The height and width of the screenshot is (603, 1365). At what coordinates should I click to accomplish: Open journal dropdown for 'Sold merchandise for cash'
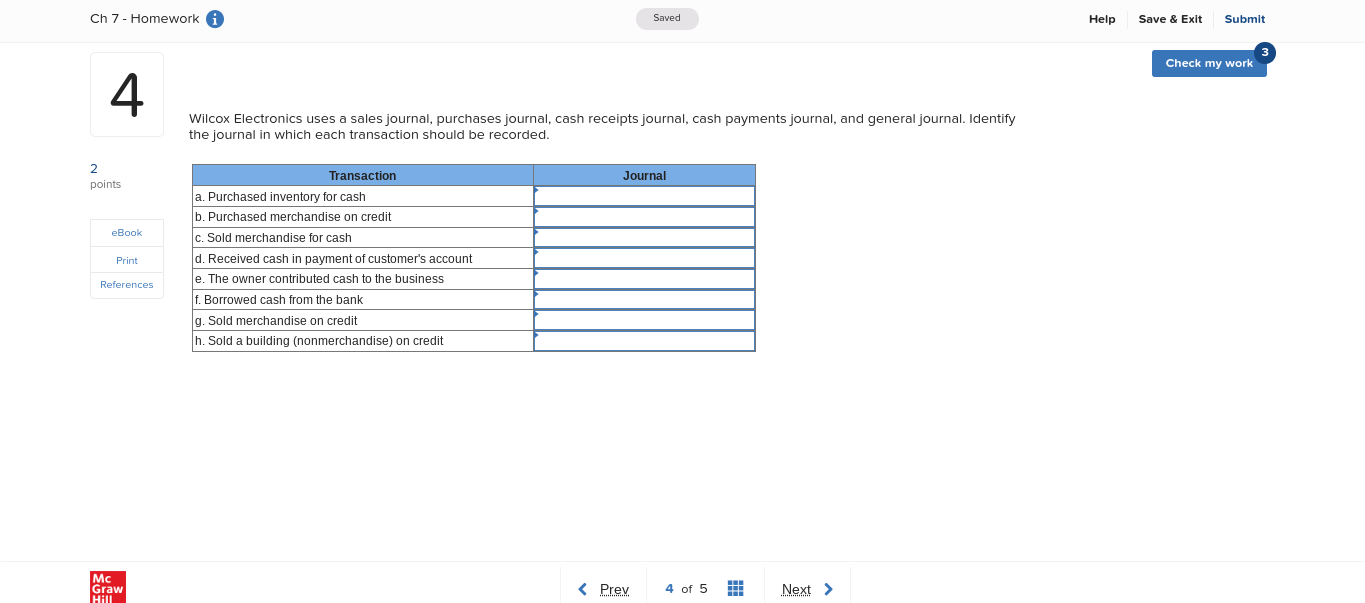tap(644, 237)
